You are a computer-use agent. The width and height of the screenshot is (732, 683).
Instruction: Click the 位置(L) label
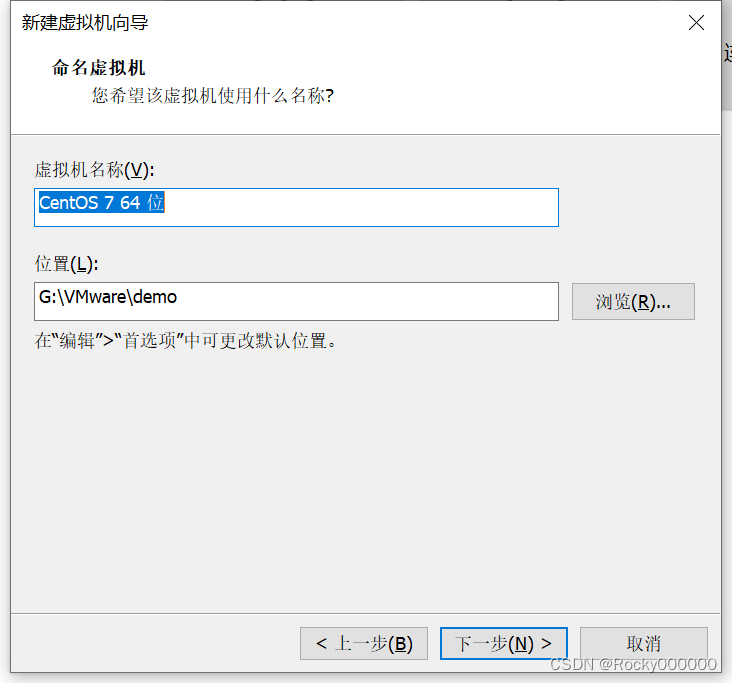[x=66, y=264]
